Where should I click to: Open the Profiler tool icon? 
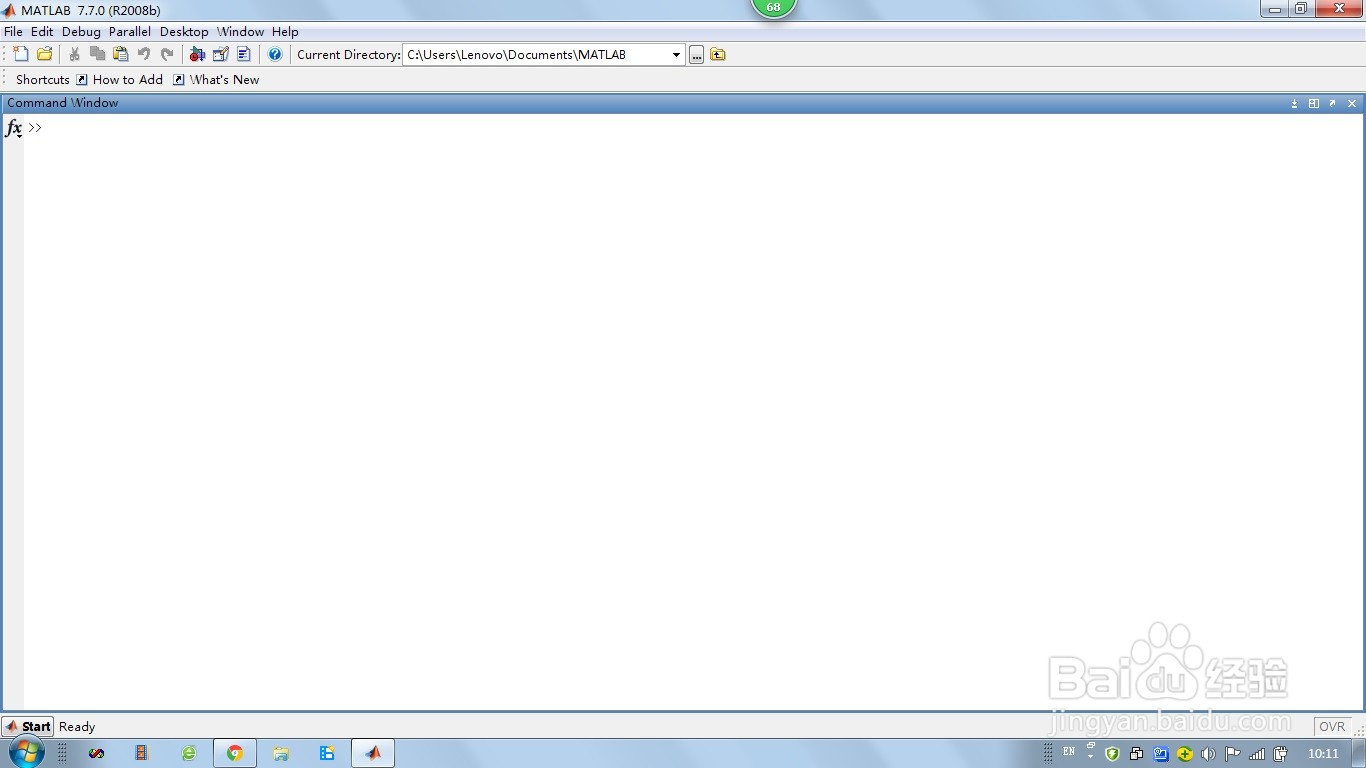243,54
